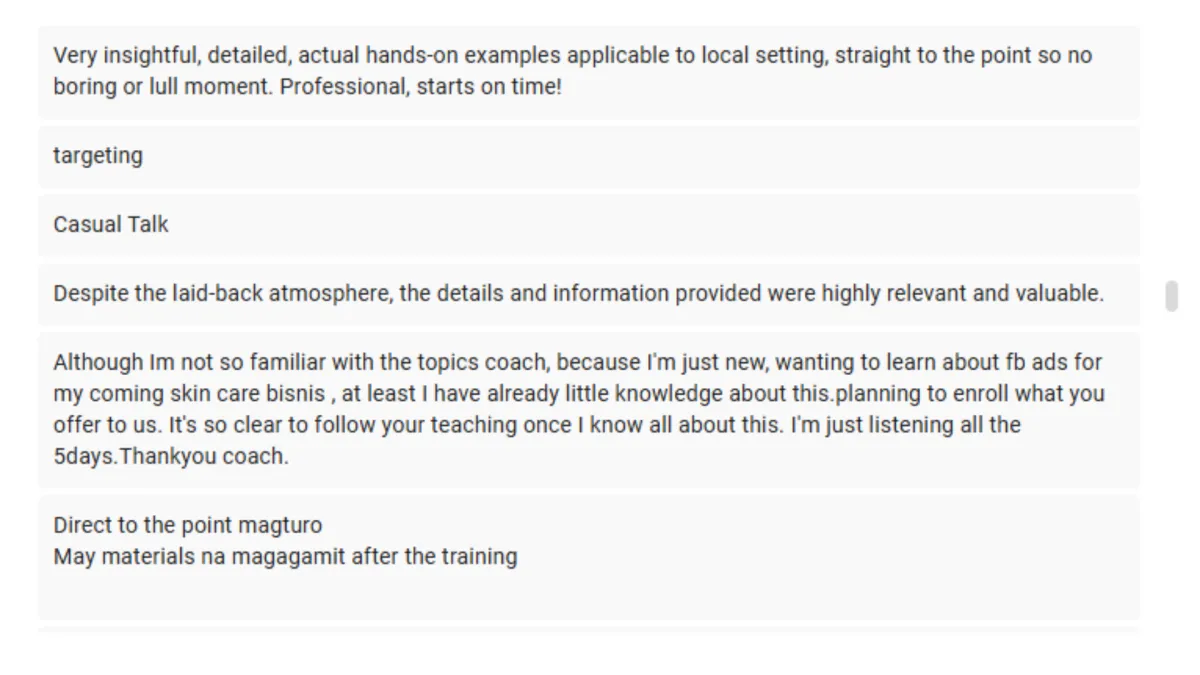This screenshot has height=675, width=1200.
Task: Click the text 'Professional, starts on time!'
Action: point(420,87)
